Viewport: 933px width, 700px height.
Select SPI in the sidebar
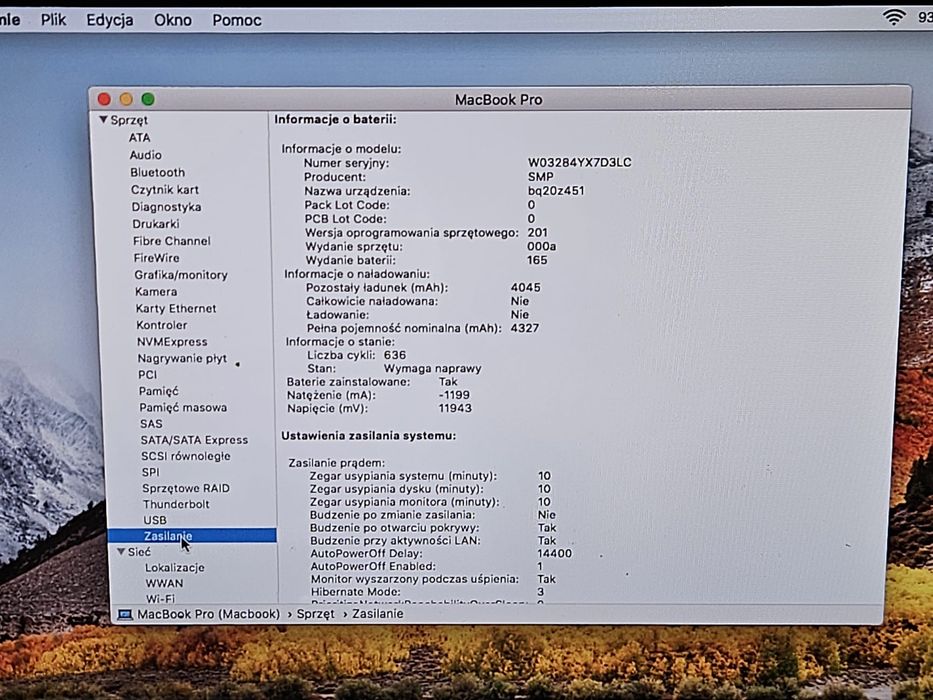[151, 472]
